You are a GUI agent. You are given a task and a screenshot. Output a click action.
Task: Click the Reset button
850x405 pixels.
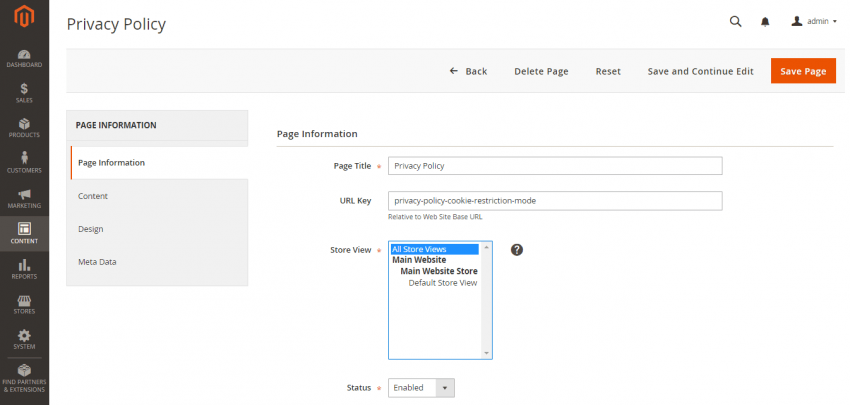(x=608, y=71)
